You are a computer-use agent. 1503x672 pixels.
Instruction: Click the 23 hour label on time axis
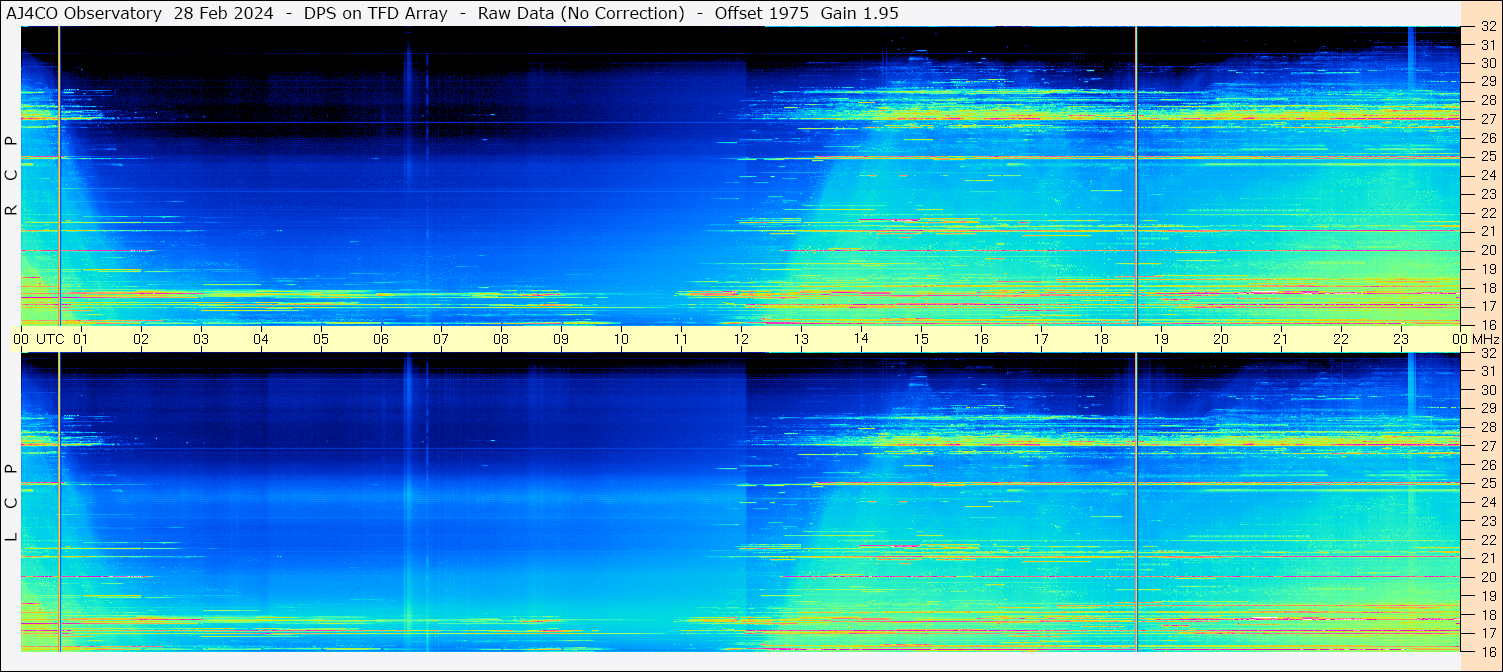tap(1401, 339)
